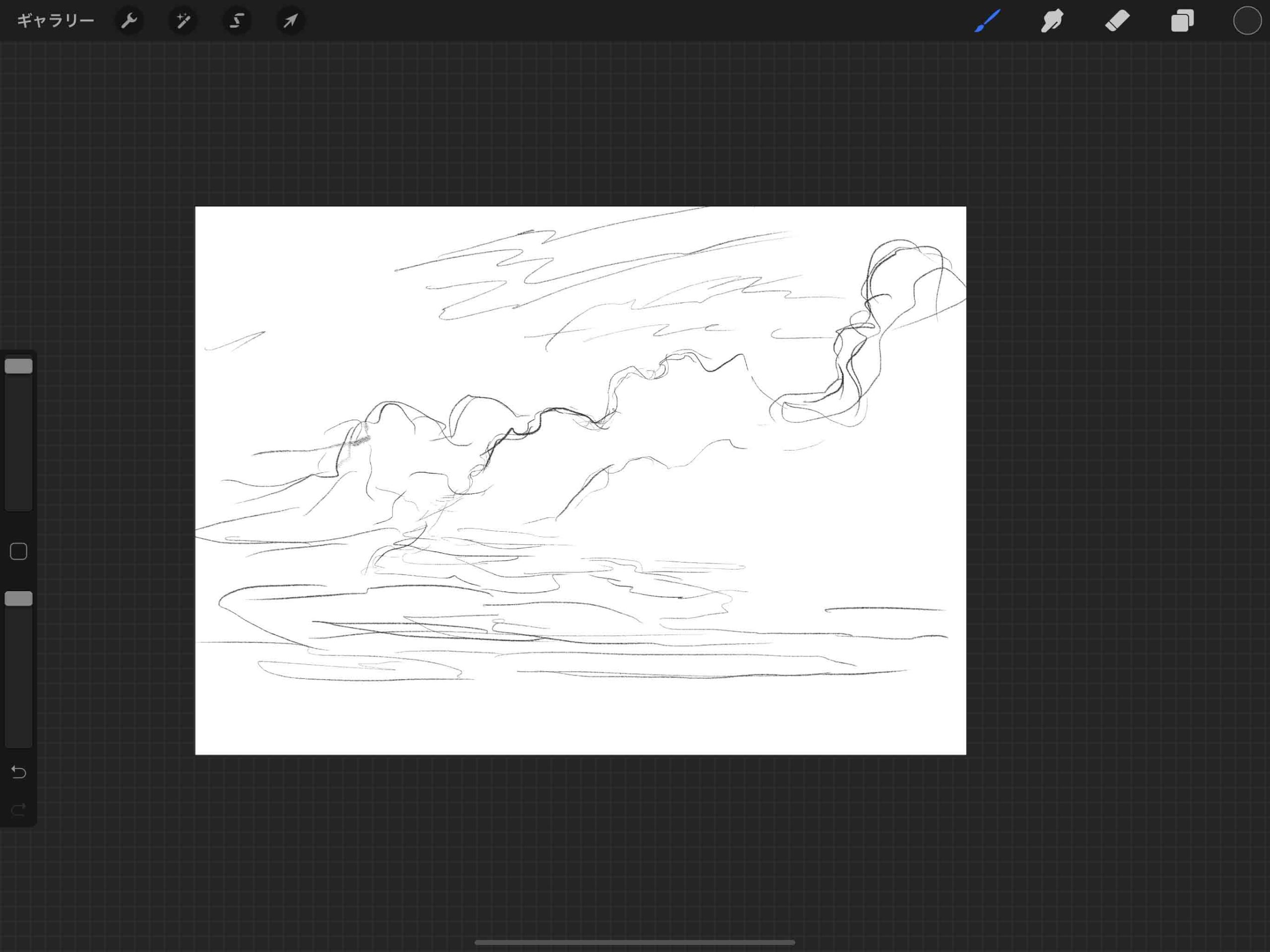Undo the last stroke with the arrow
The image size is (1270, 952).
[18, 772]
